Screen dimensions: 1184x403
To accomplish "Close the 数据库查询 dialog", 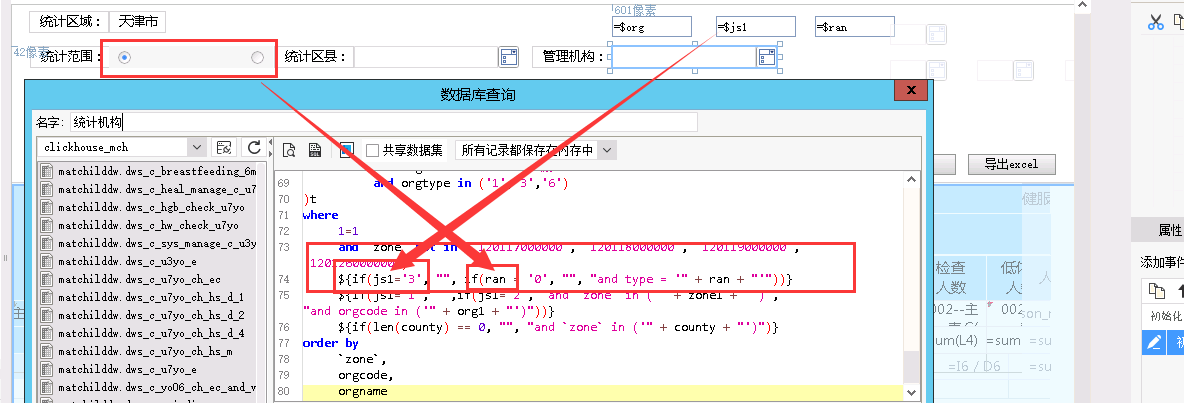I will pos(911,91).
